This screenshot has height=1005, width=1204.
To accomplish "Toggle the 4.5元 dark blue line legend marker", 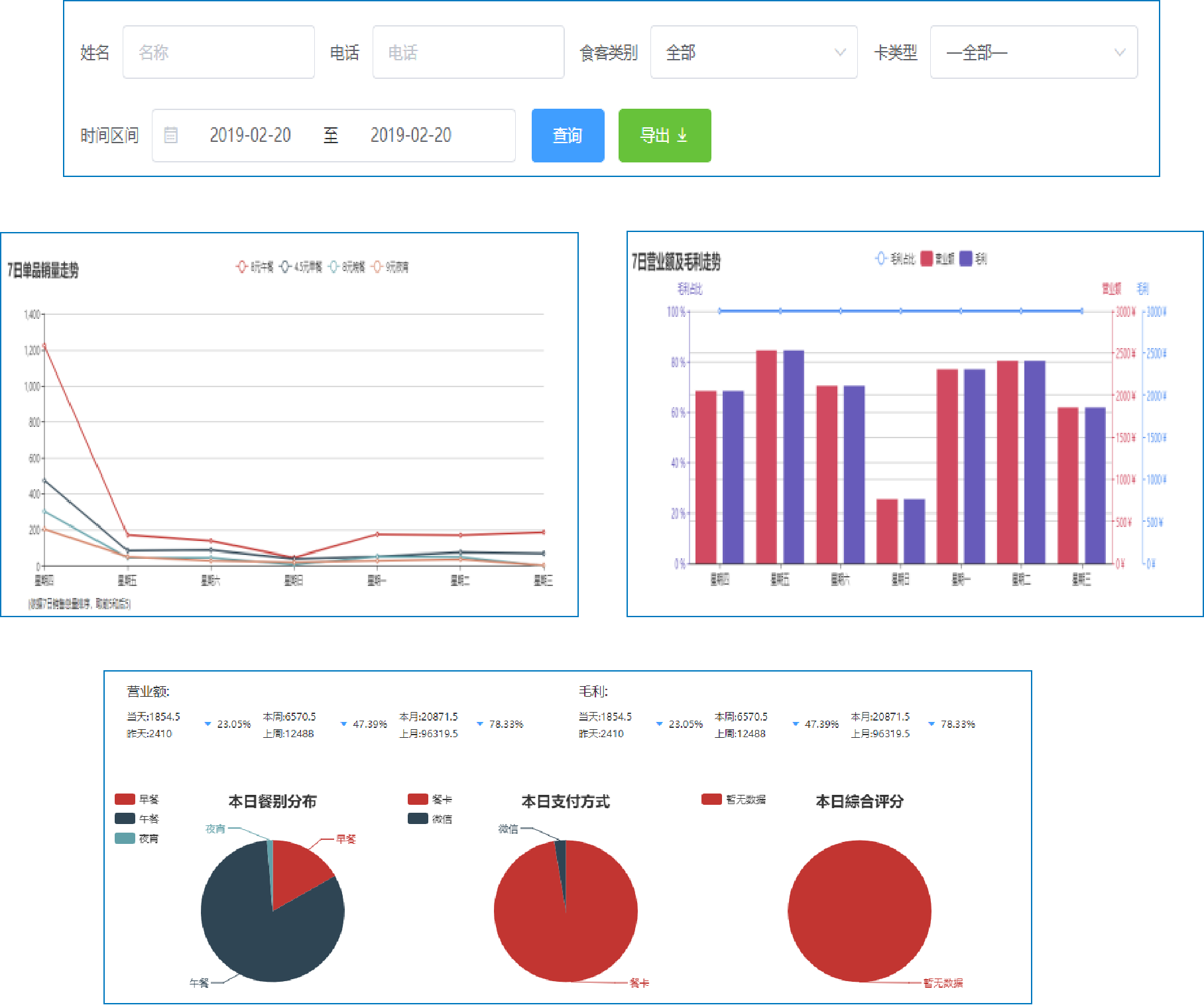I will click(x=285, y=266).
